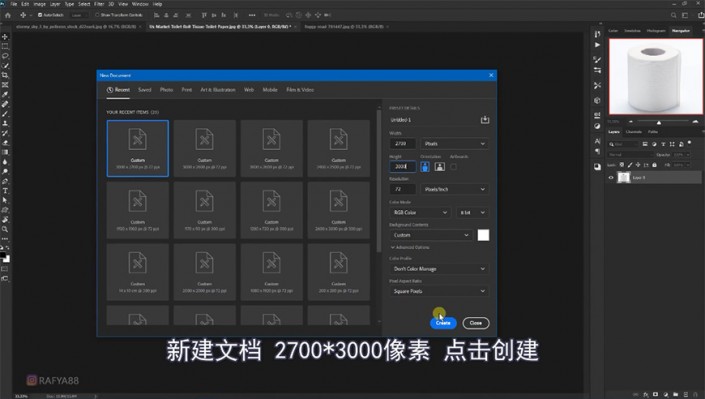Image resolution: width=705 pixels, height=399 pixels.
Task: Select the Type tool
Action: (5, 191)
